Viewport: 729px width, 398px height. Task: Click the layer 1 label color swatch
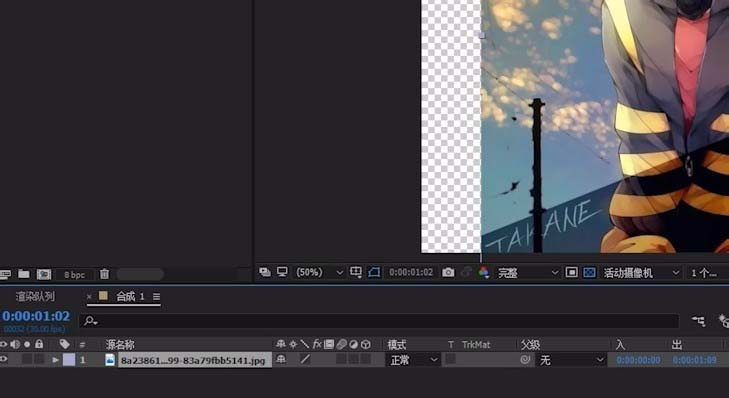[x=69, y=360]
